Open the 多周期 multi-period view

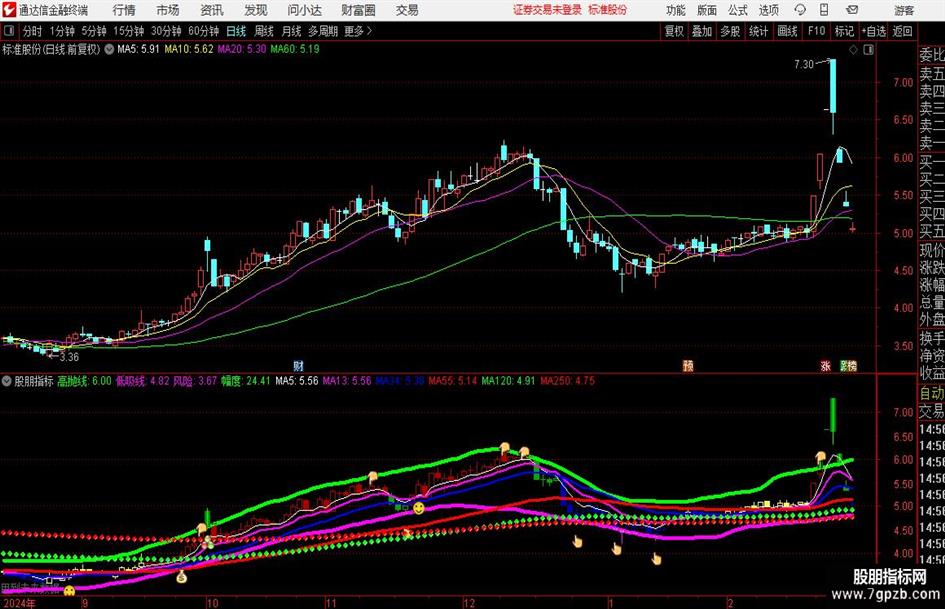[x=323, y=31]
